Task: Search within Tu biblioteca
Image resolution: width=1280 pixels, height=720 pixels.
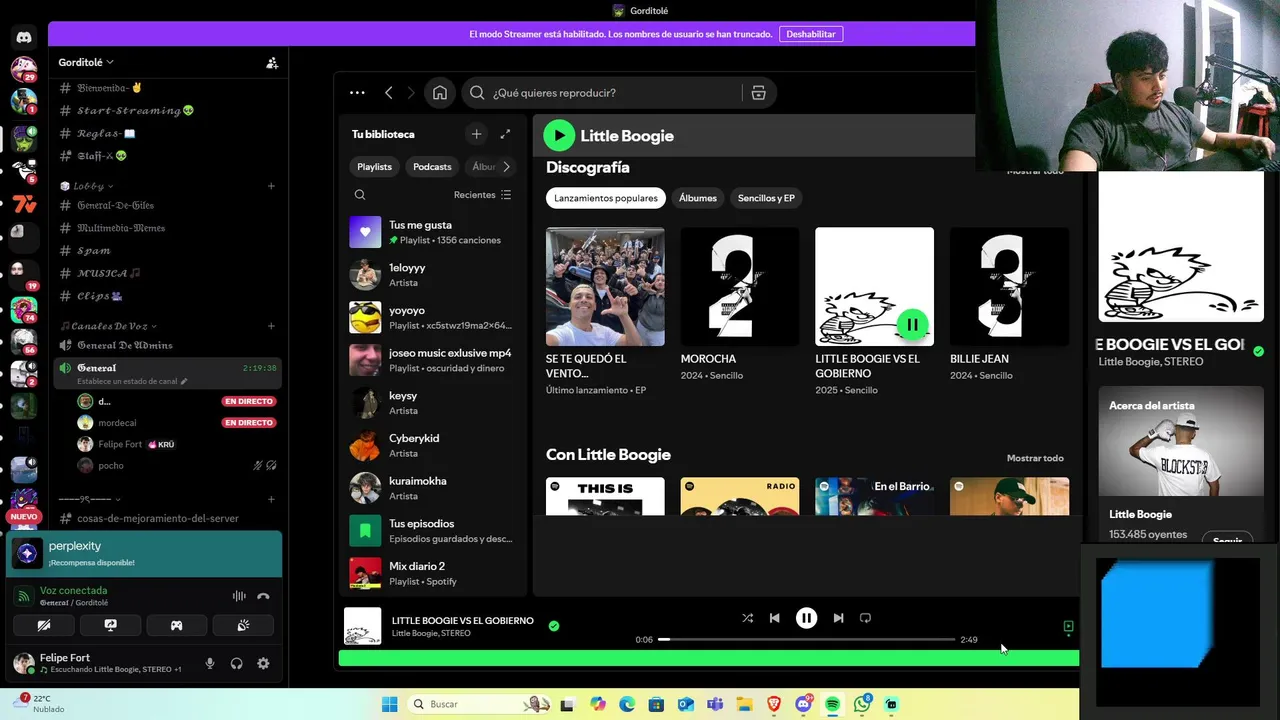Action: (360, 195)
